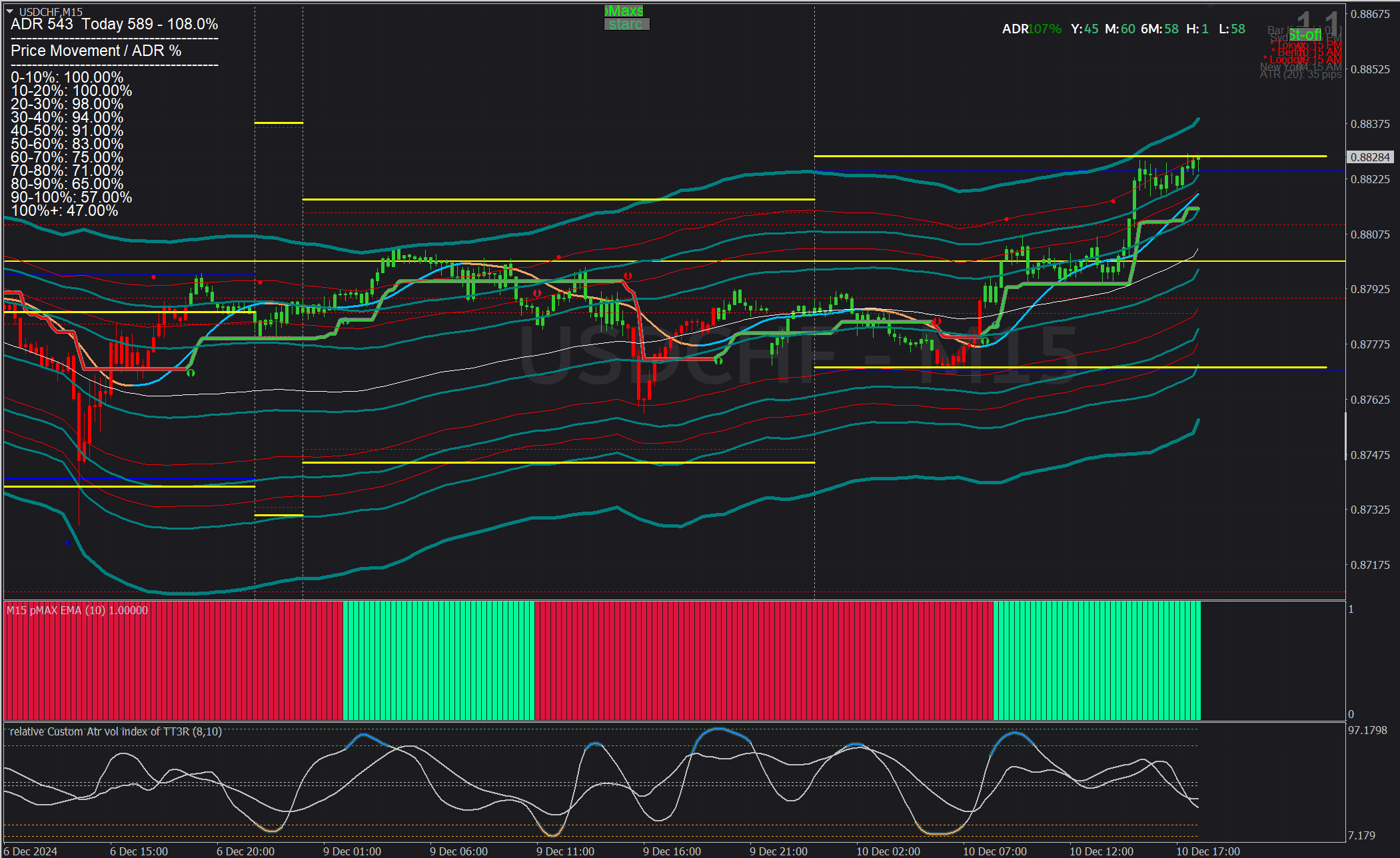Click the red sell marker below 9 Dec 11:00 candles

coord(537,293)
